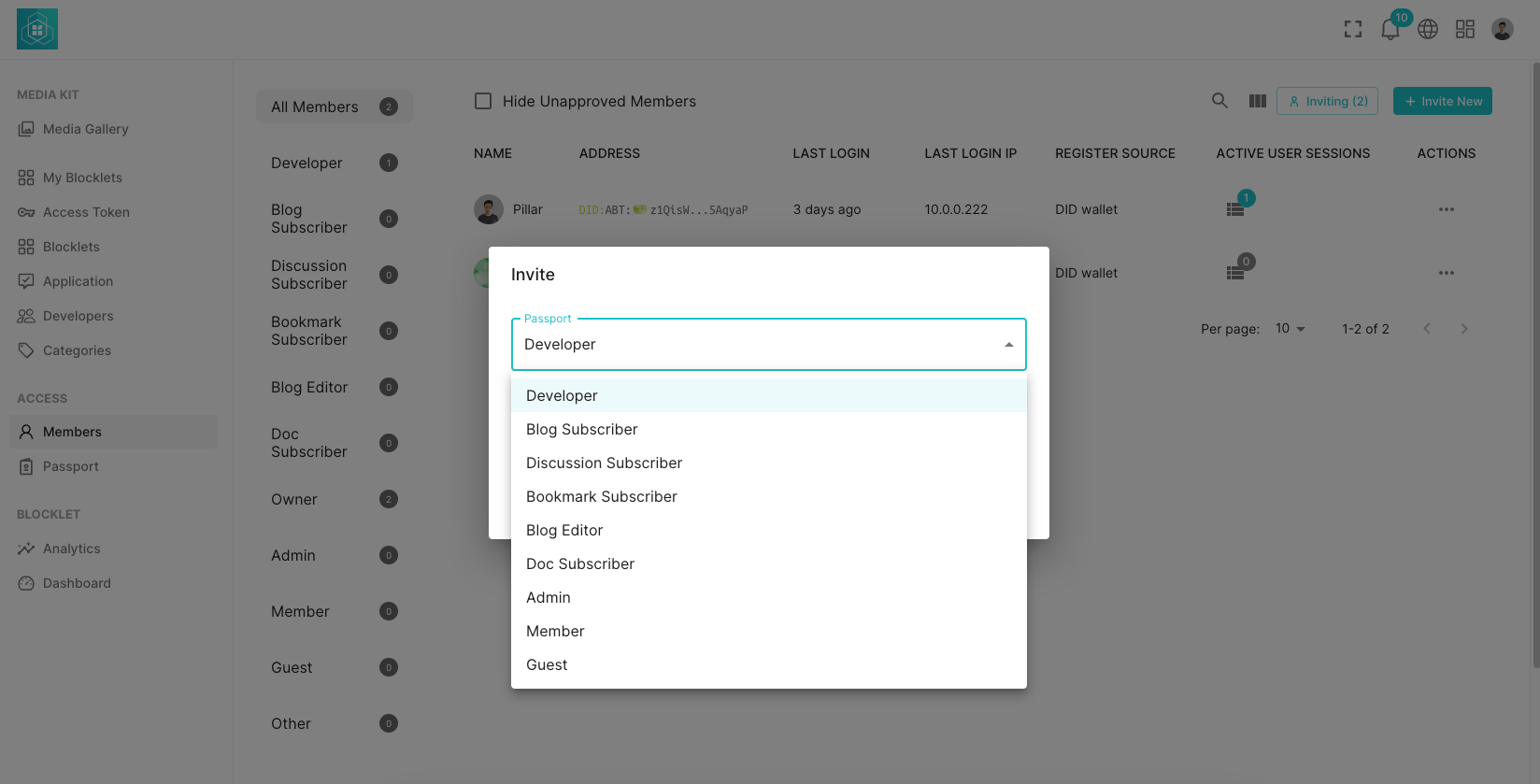Collapse the Passport dropdown

coord(1008,345)
